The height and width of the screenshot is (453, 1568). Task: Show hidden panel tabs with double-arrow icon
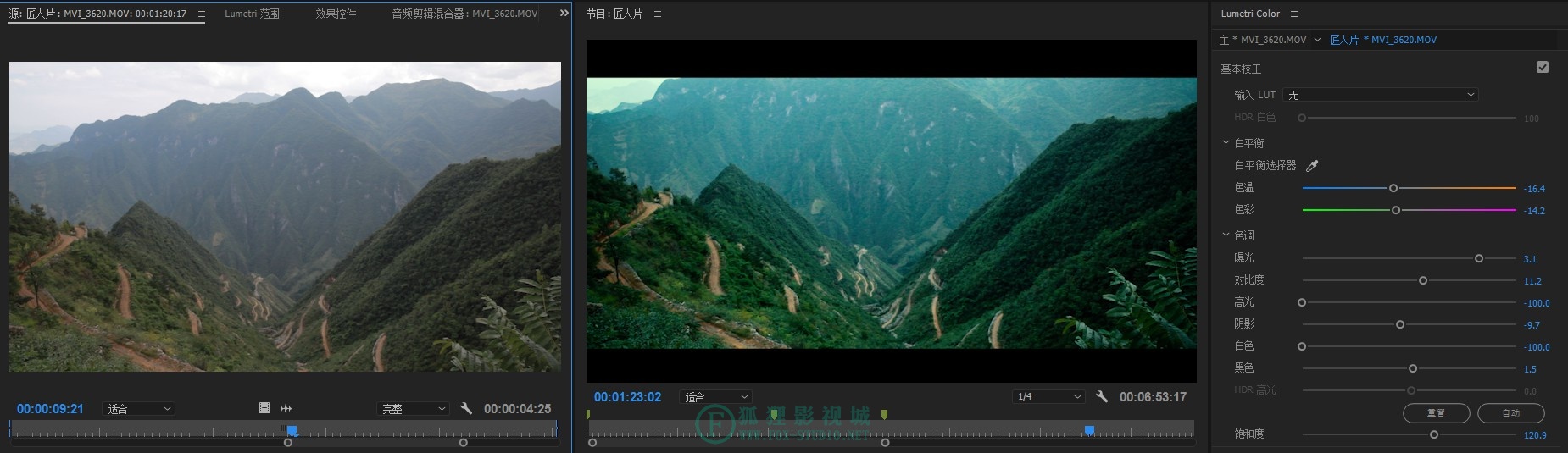click(564, 13)
